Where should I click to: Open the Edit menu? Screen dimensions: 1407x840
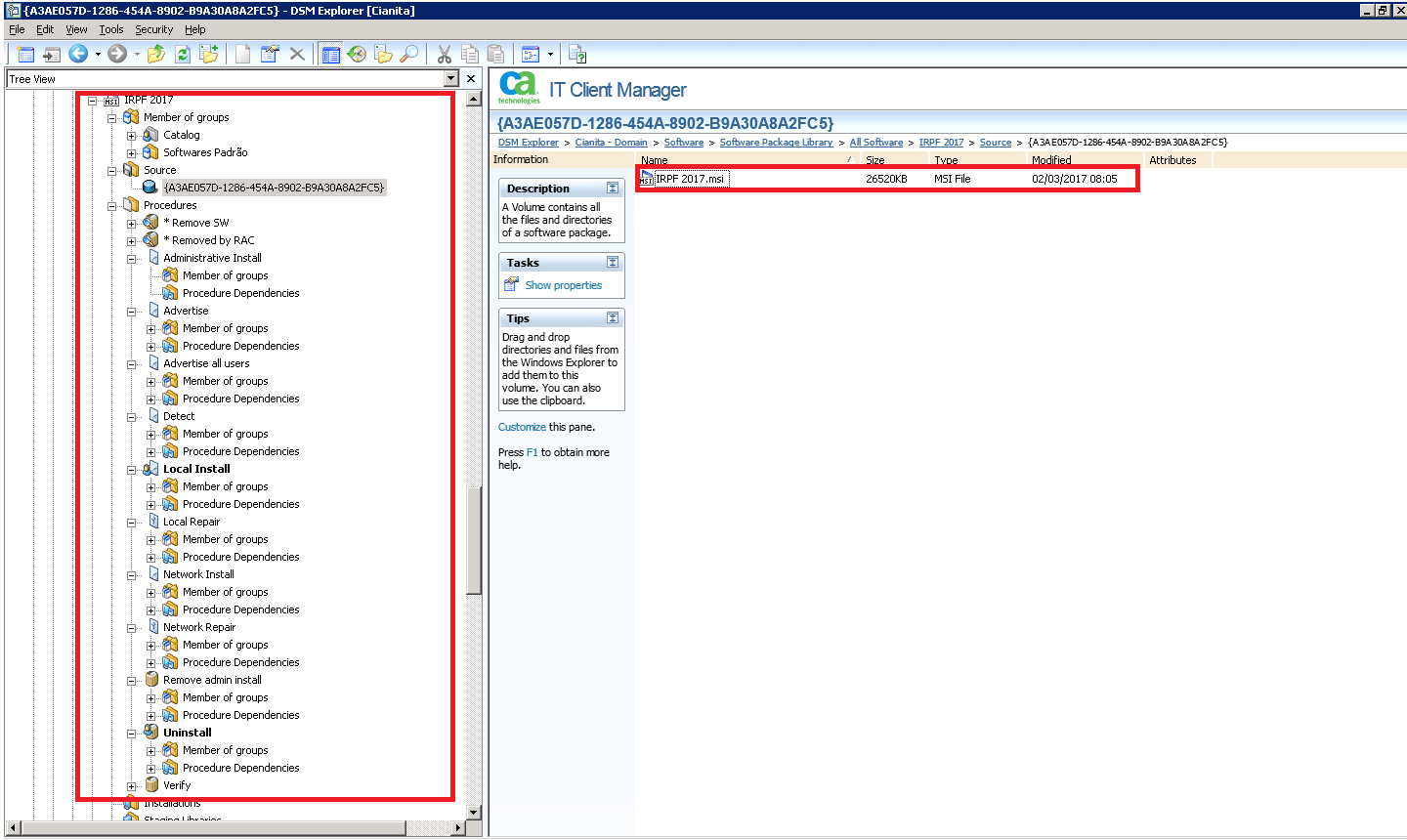coord(45,29)
